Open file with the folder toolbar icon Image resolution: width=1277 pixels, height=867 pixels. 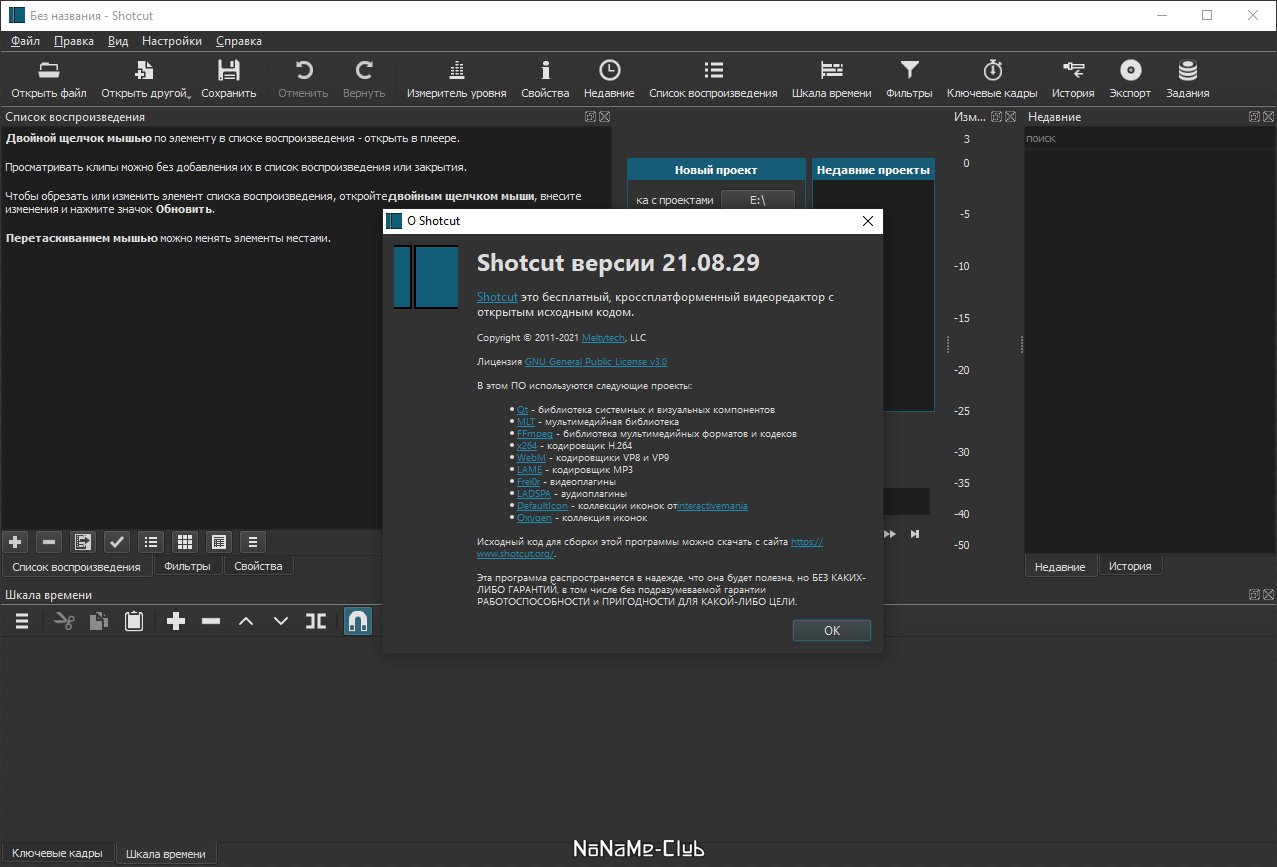[49, 80]
